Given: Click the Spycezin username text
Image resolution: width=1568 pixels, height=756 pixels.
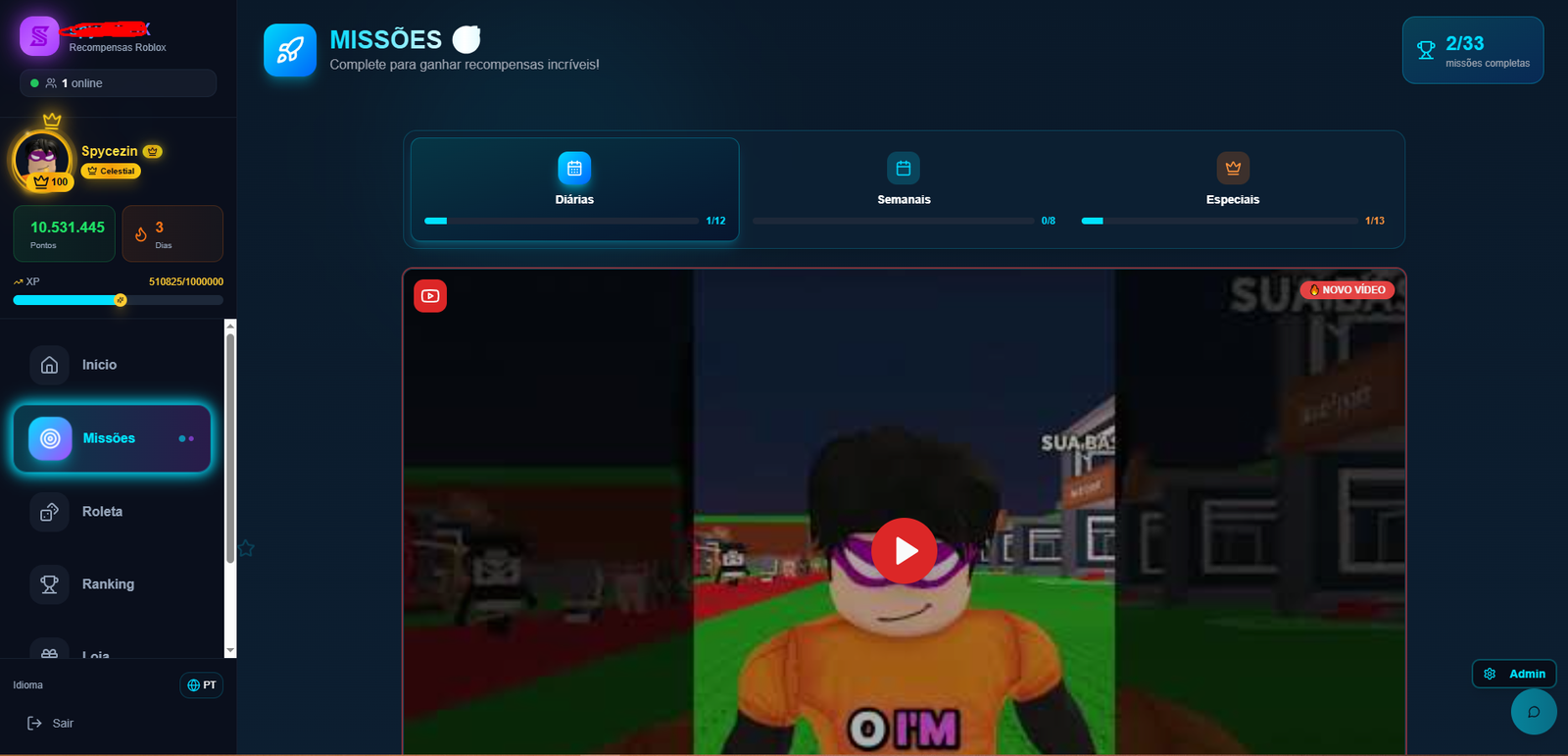Looking at the screenshot, I should click(110, 151).
